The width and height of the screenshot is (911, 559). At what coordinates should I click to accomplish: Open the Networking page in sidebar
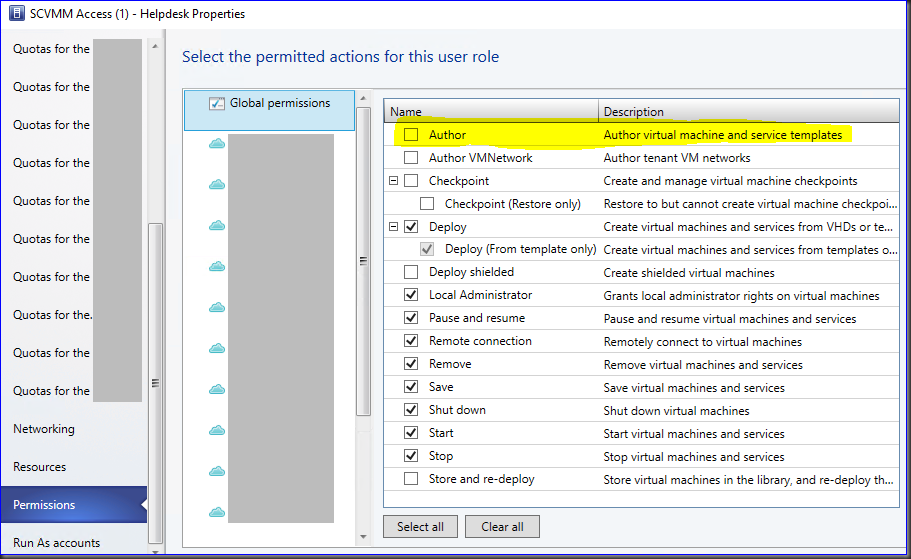[44, 429]
